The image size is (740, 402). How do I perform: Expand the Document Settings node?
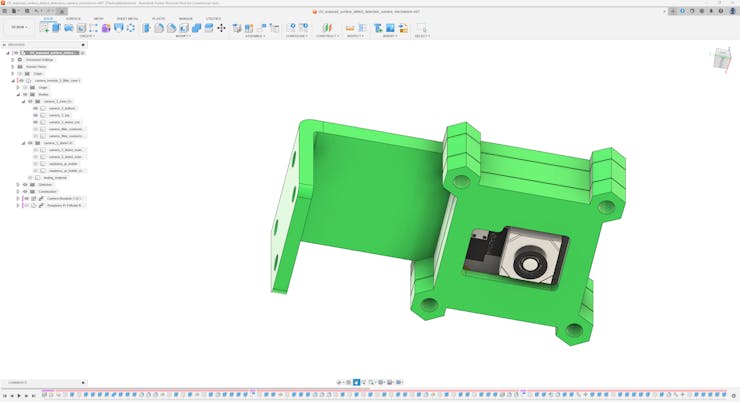coord(13,60)
